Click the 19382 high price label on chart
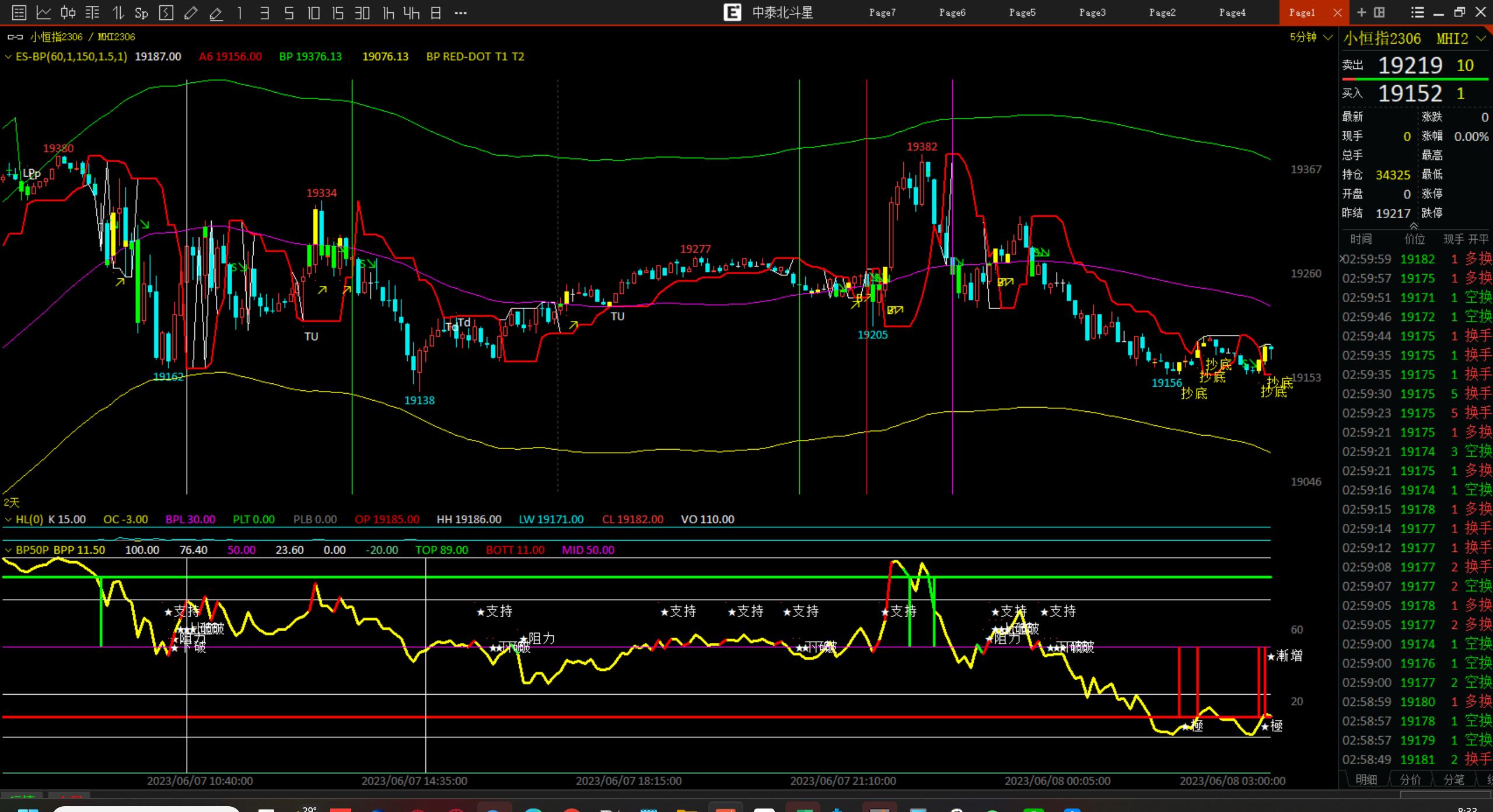The width and height of the screenshot is (1493, 812). click(x=922, y=146)
